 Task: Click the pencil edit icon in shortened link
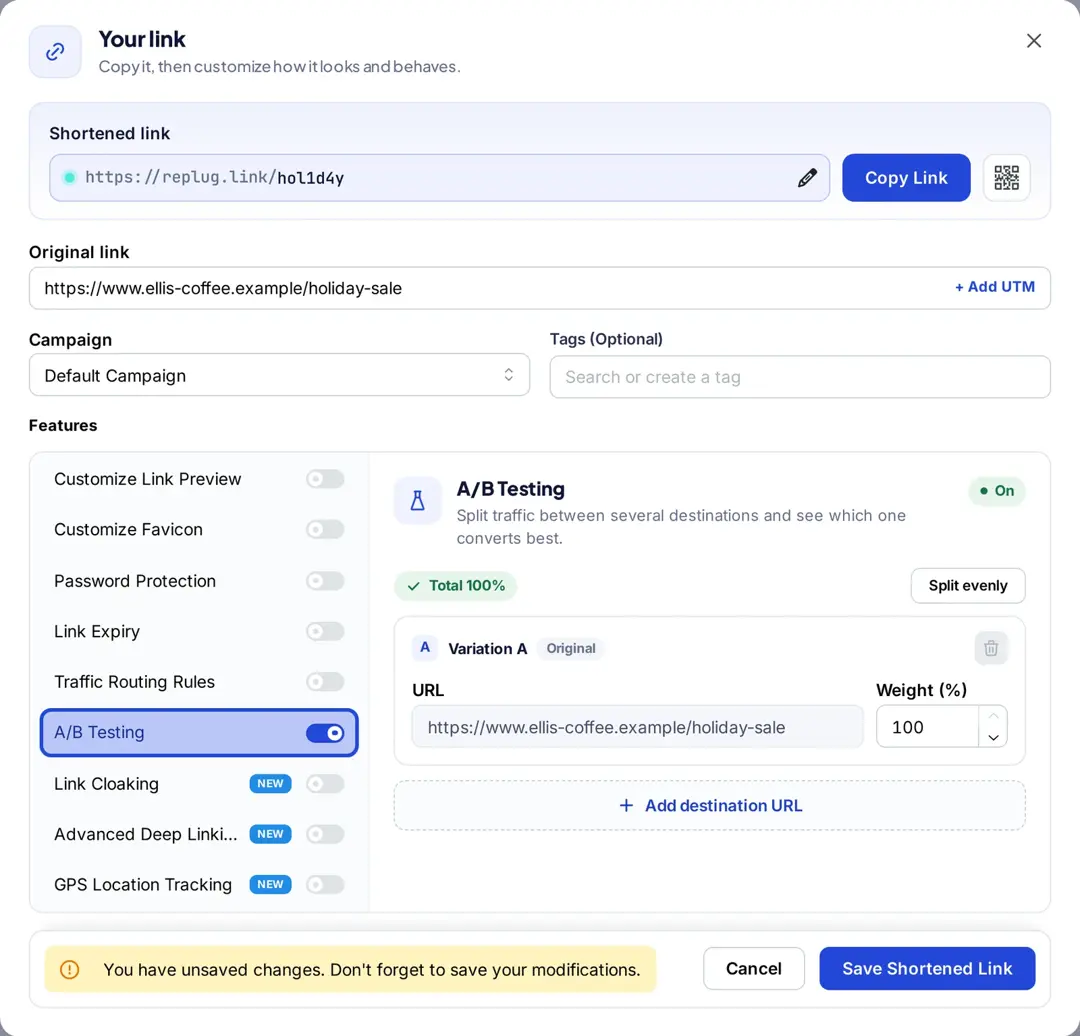(807, 178)
